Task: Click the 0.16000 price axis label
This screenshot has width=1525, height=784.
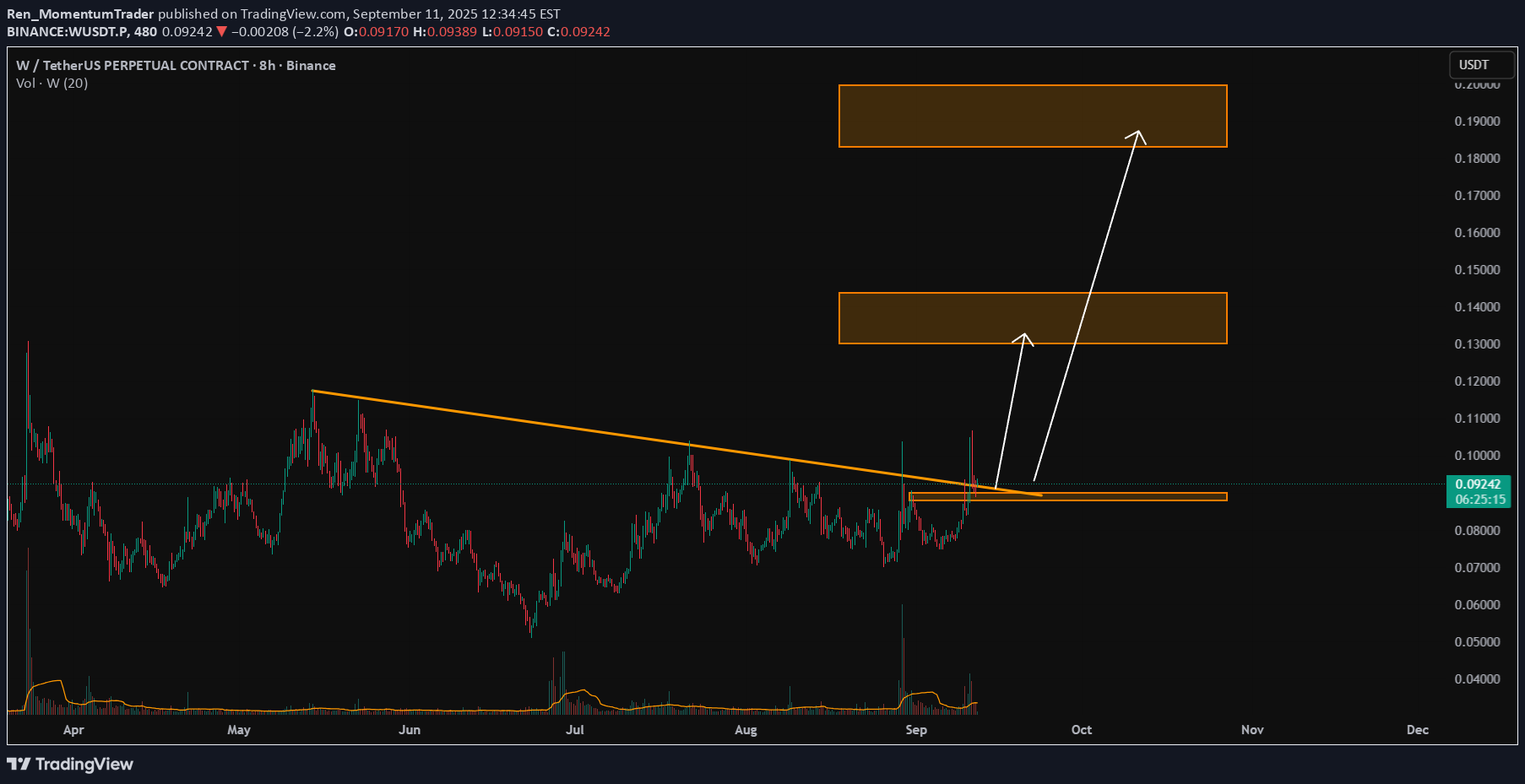Action: click(1478, 233)
